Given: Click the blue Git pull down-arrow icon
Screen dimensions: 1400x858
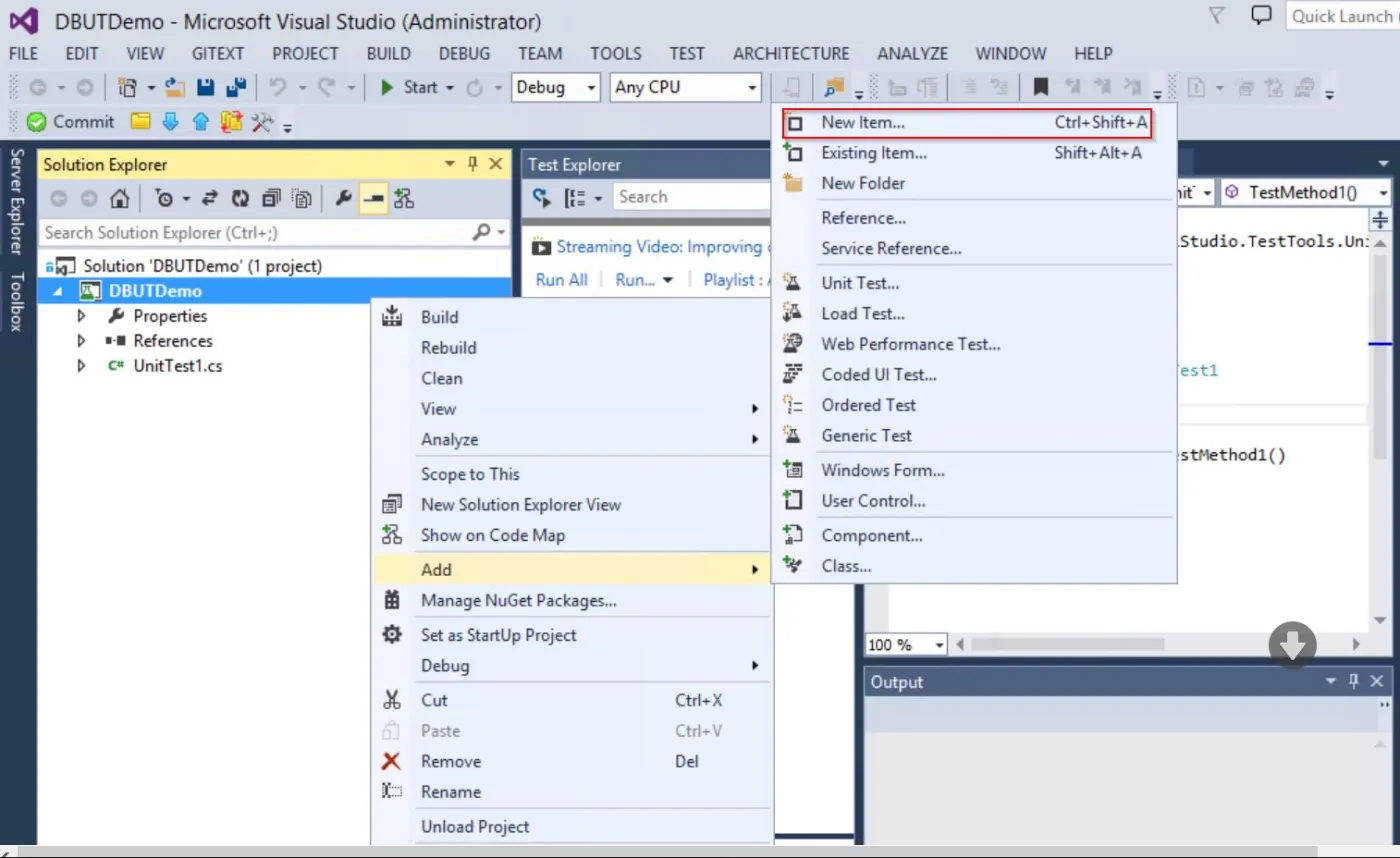Looking at the screenshot, I should pos(170,122).
